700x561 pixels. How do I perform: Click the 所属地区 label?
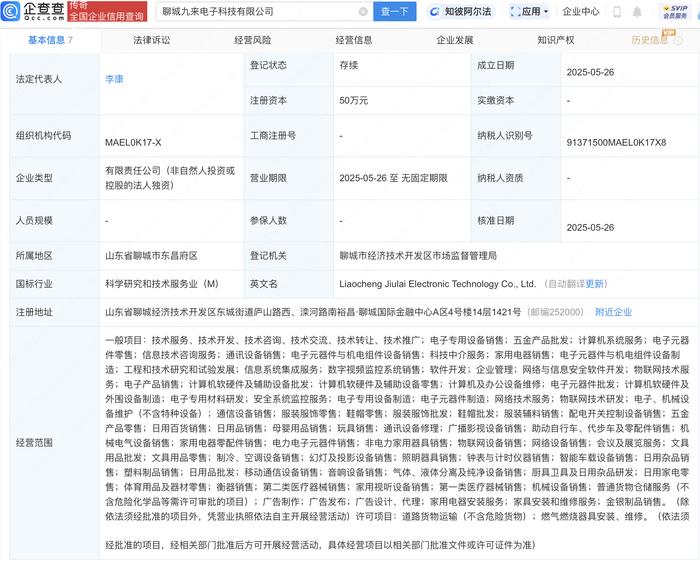pos(34,256)
